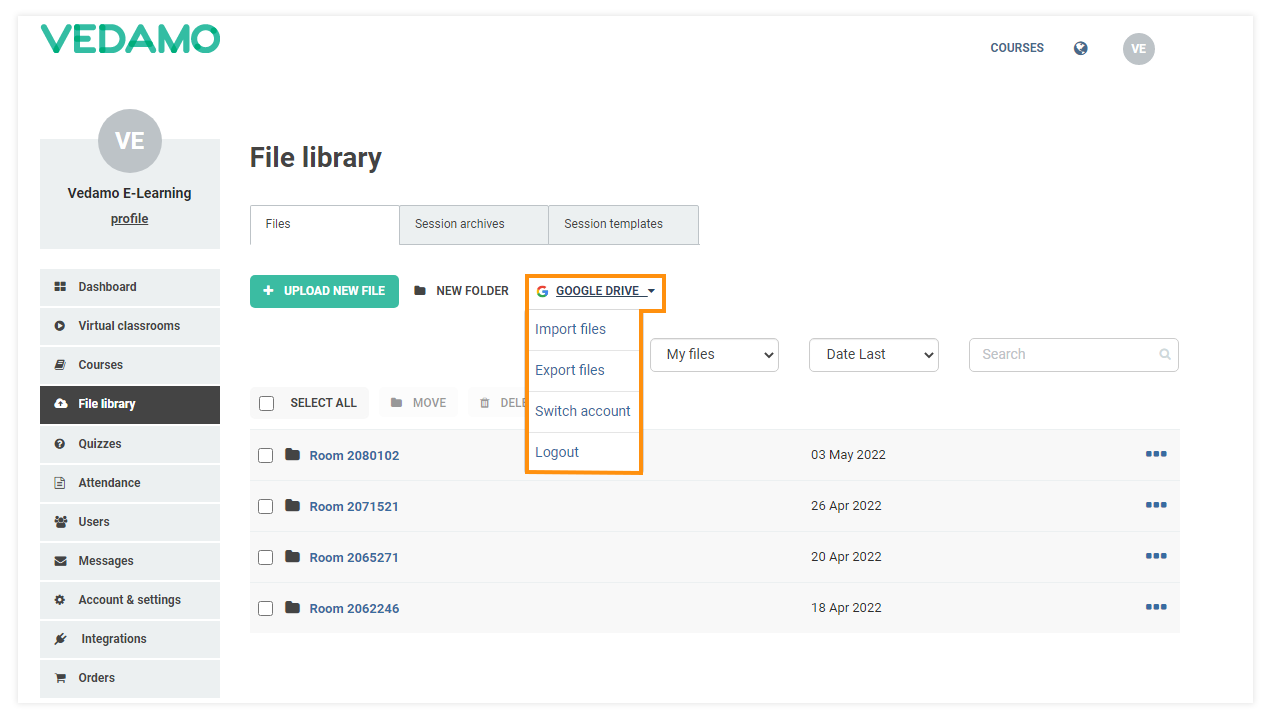The image size is (1271, 719).
Task: Open three-dot menu for Room 2071521
Action: tap(1156, 505)
